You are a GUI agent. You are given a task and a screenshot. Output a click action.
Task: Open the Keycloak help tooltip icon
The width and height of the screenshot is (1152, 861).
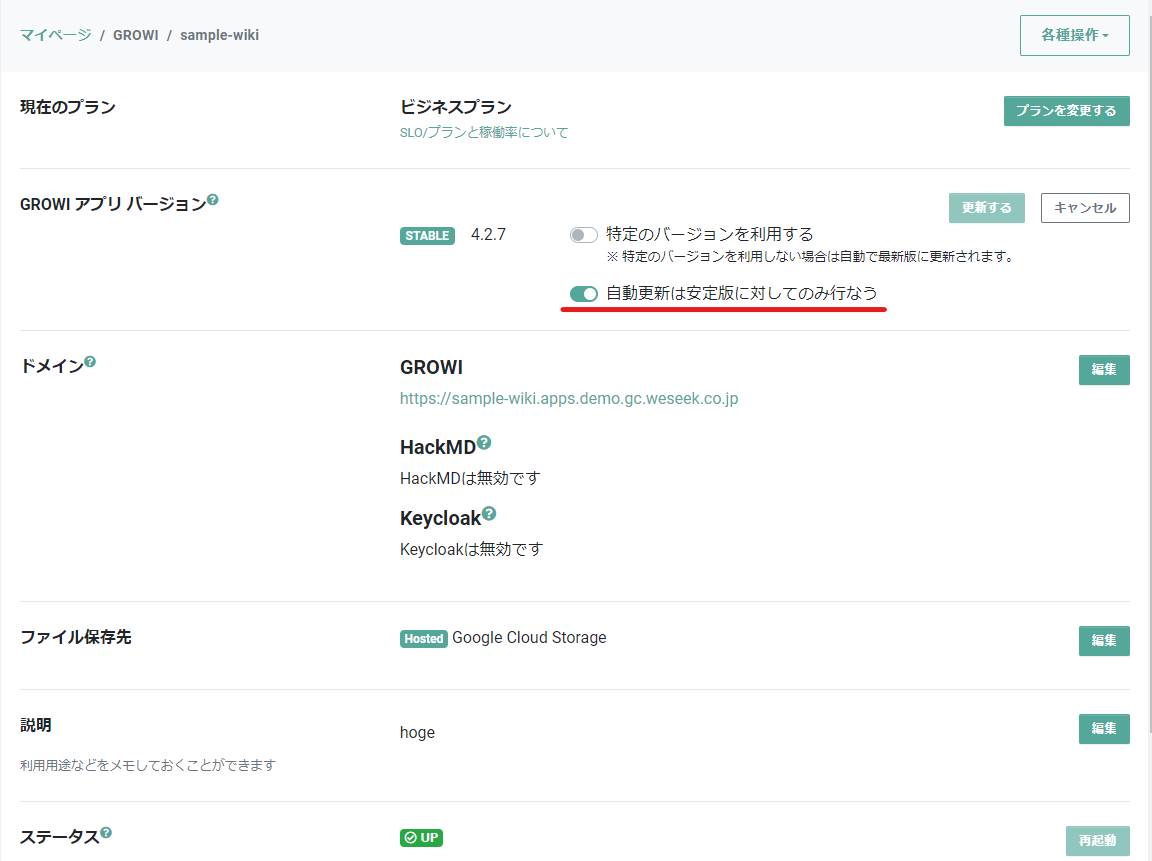pyautogui.click(x=489, y=514)
